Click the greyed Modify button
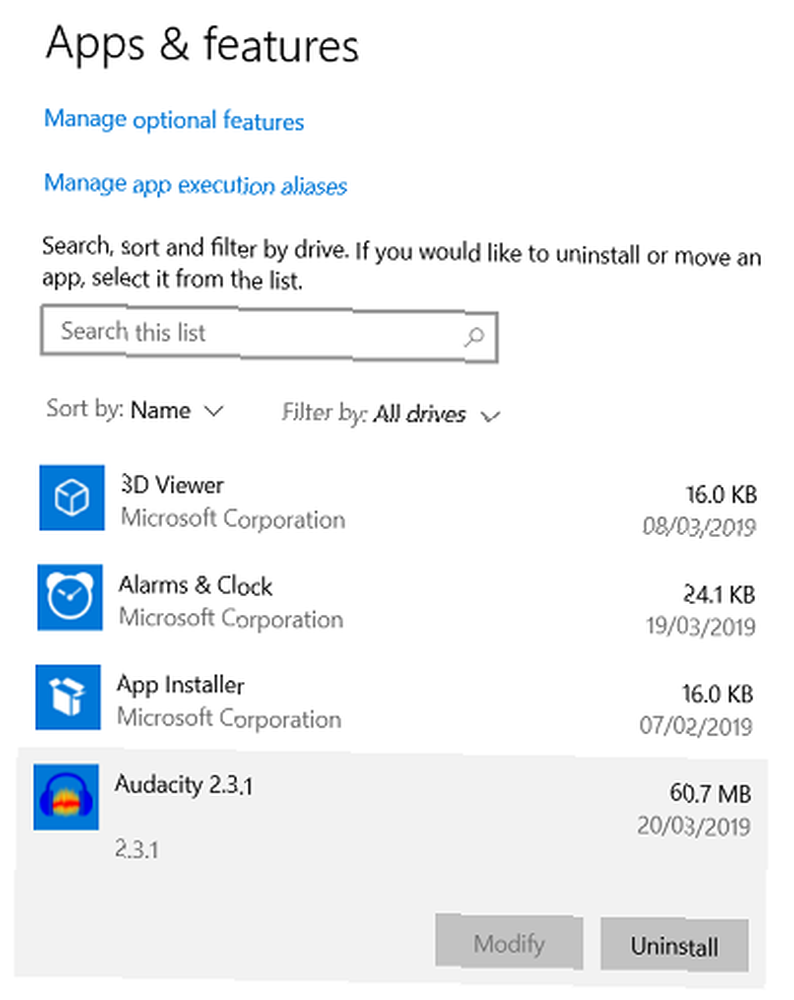 coord(509,943)
